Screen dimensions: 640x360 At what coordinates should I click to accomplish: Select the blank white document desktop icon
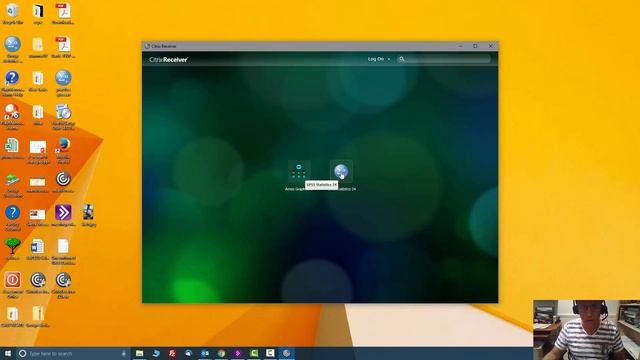63,251
